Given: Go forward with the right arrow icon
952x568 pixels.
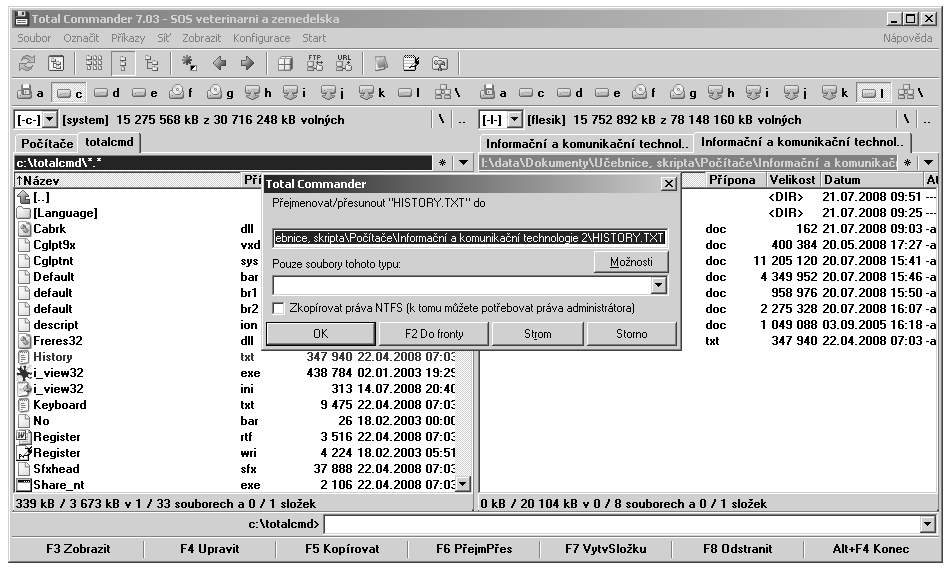Looking at the screenshot, I should click(x=247, y=63).
